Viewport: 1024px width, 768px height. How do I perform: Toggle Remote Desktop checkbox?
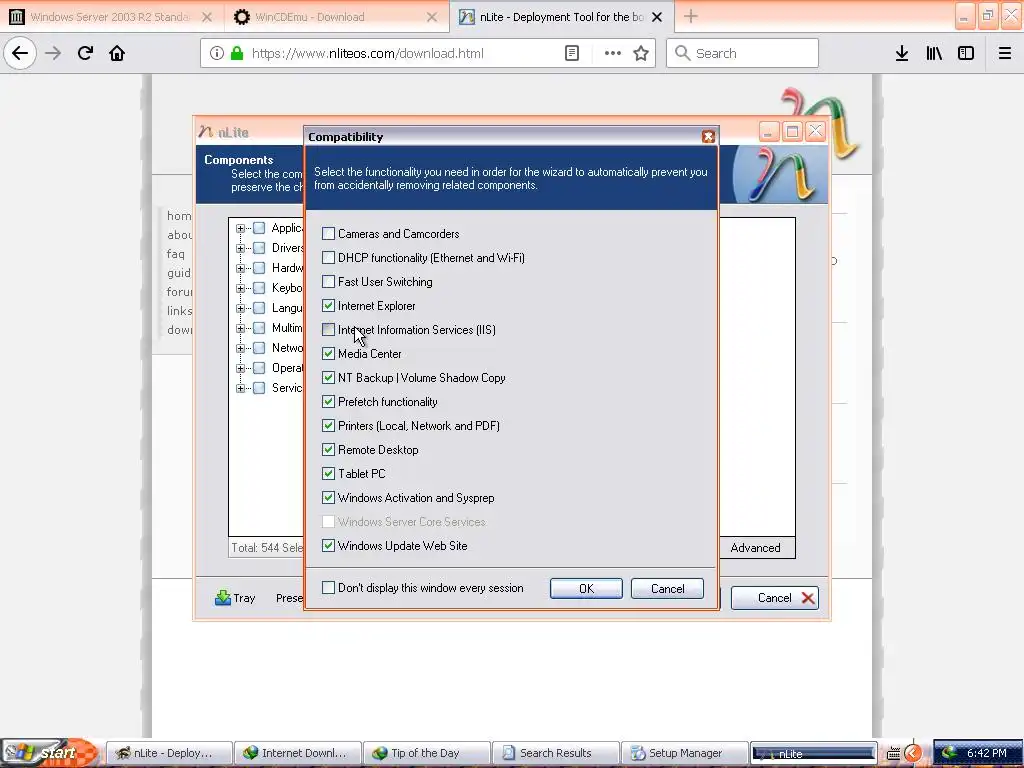[328, 449]
